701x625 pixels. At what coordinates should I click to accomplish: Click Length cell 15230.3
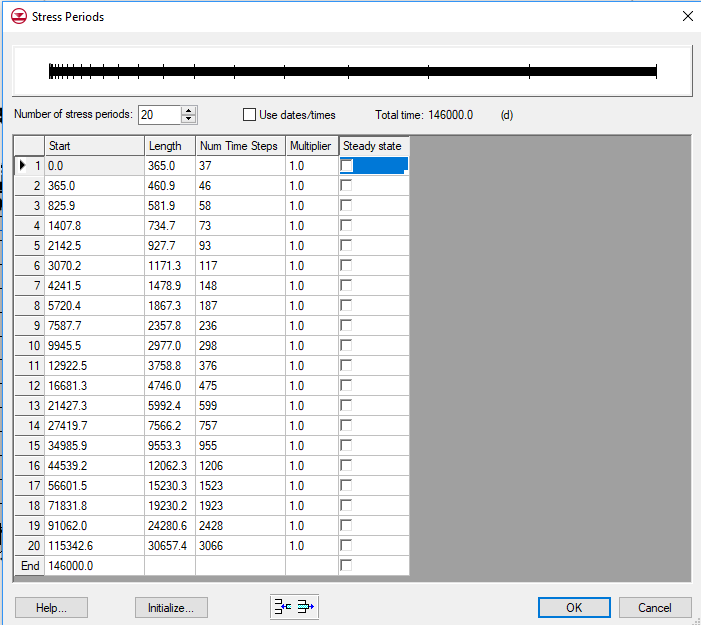(x=170, y=485)
